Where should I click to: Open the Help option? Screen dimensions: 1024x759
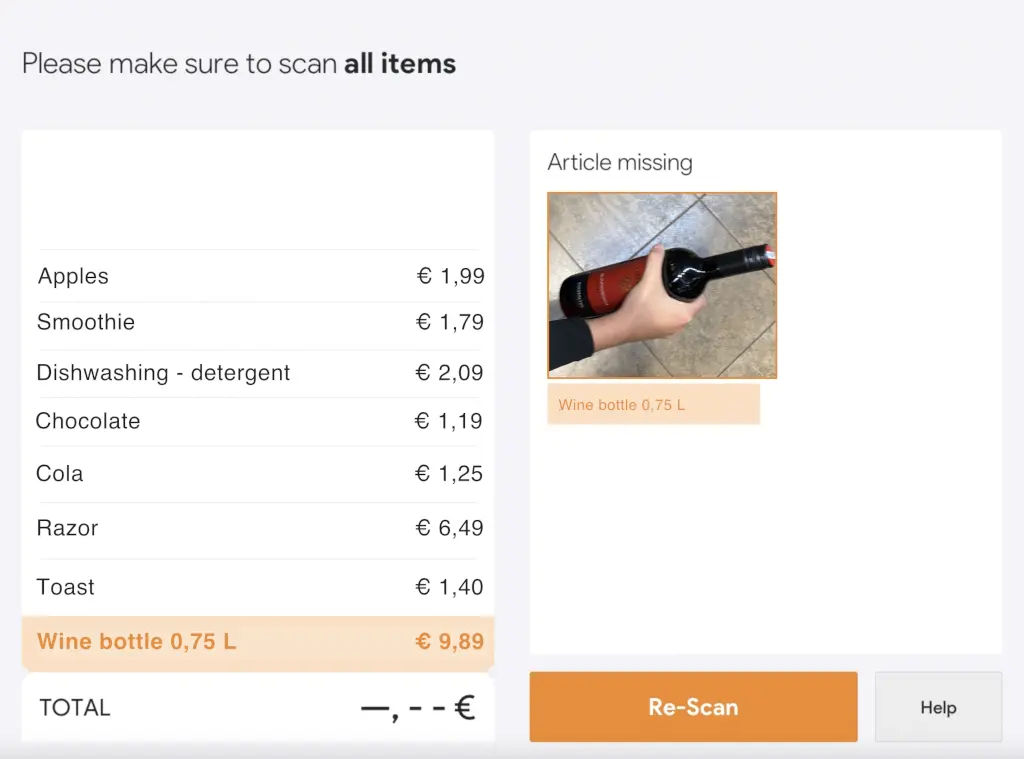pyautogui.click(x=938, y=707)
